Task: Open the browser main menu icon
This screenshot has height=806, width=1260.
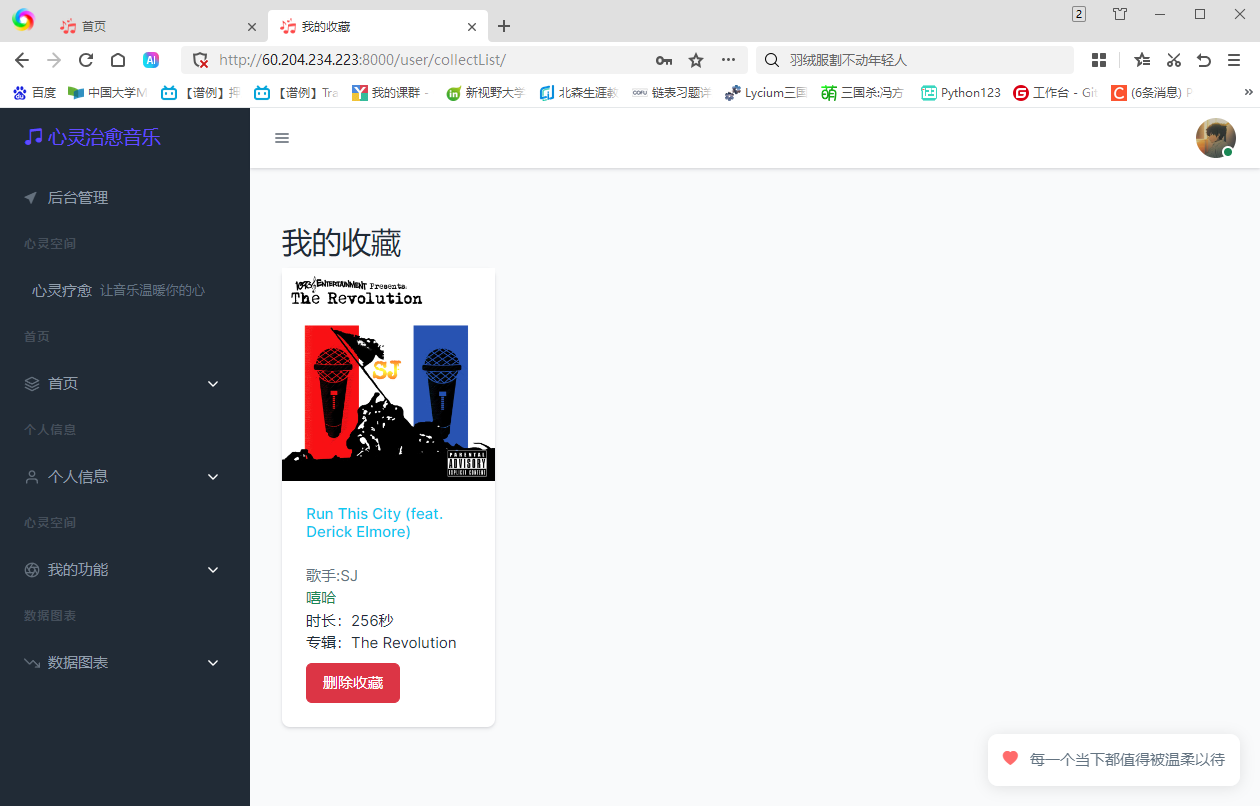Action: 1234,60
